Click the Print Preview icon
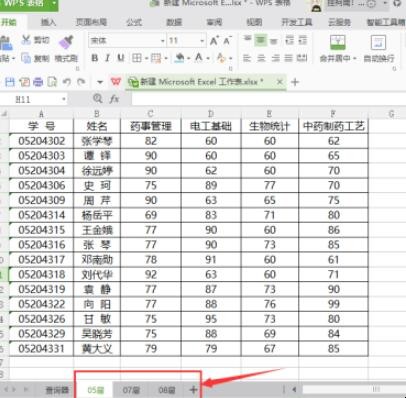This screenshot has width=406, height=398. click(x=52, y=82)
